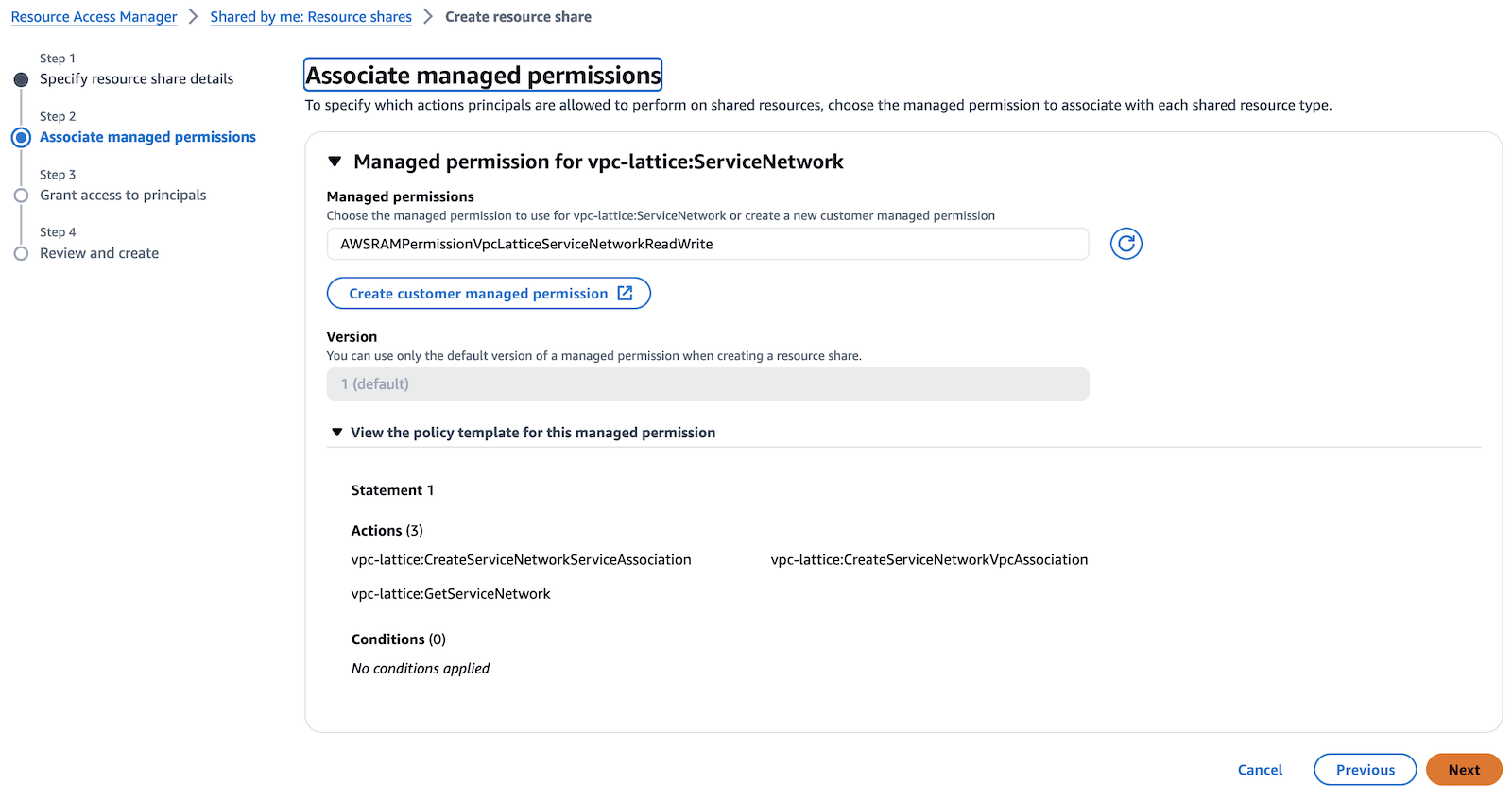1512x801 pixels.
Task: Click the Step 4 empty circle indicator
Action: [x=21, y=253]
